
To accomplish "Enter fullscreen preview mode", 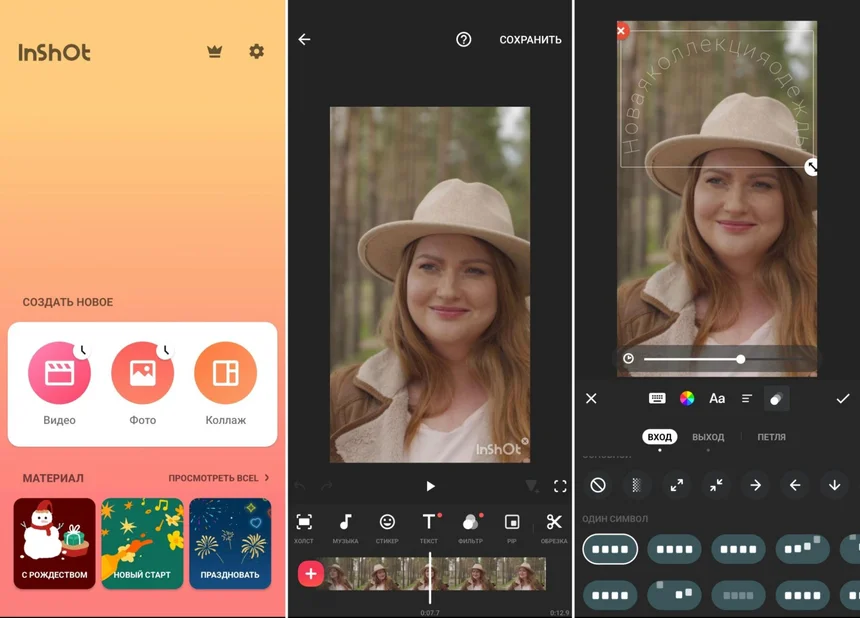I will point(560,486).
